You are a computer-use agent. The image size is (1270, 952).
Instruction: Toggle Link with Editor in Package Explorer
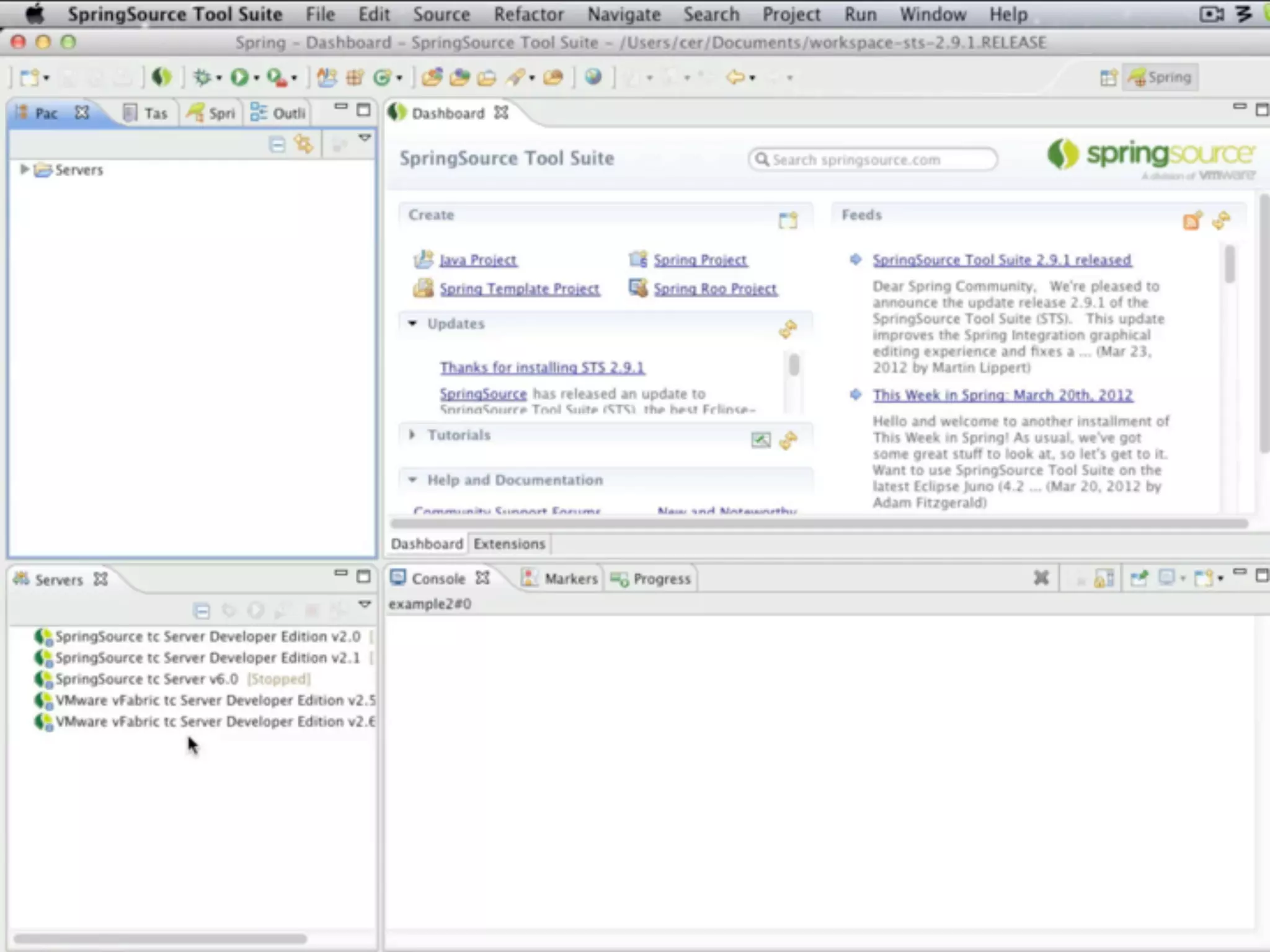(304, 145)
